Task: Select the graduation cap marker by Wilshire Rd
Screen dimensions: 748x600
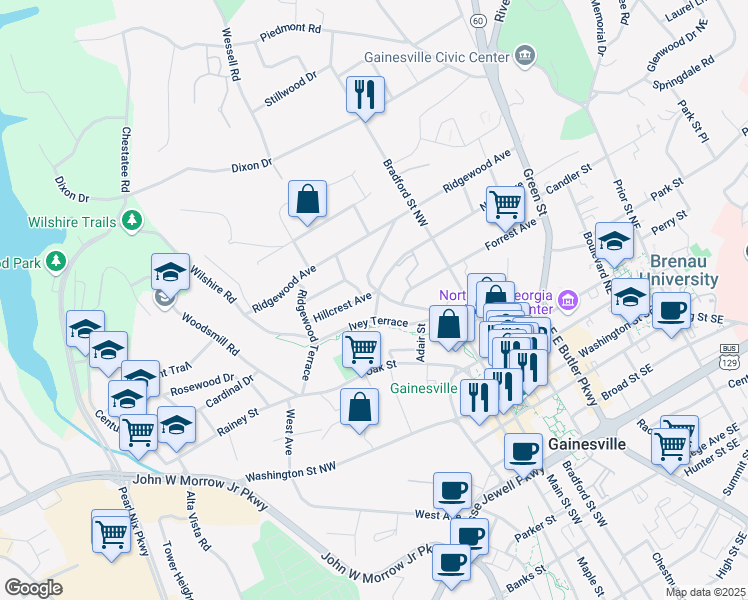Action: [x=170, y=272]
